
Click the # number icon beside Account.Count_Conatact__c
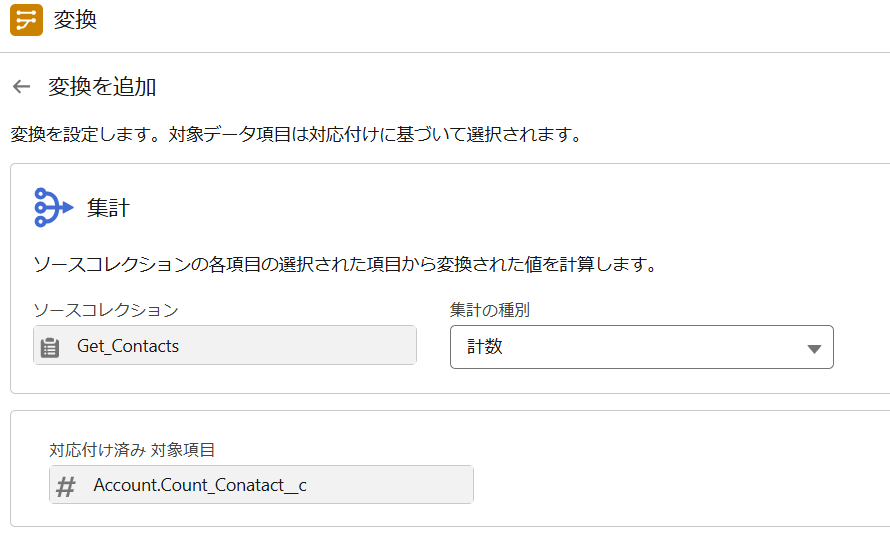coord(66,486)
